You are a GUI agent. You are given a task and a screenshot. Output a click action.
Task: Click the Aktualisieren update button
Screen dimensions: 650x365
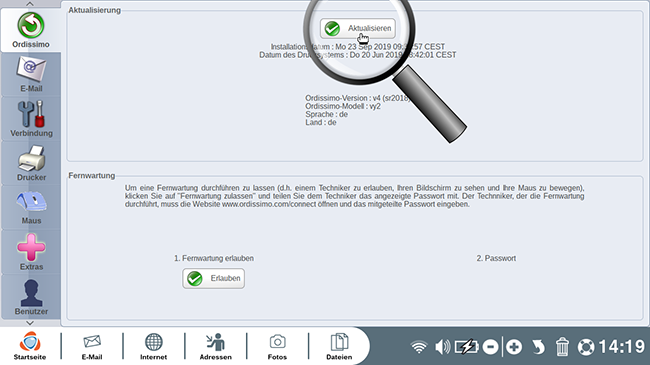pyautogui.click(x=358, y=28)
